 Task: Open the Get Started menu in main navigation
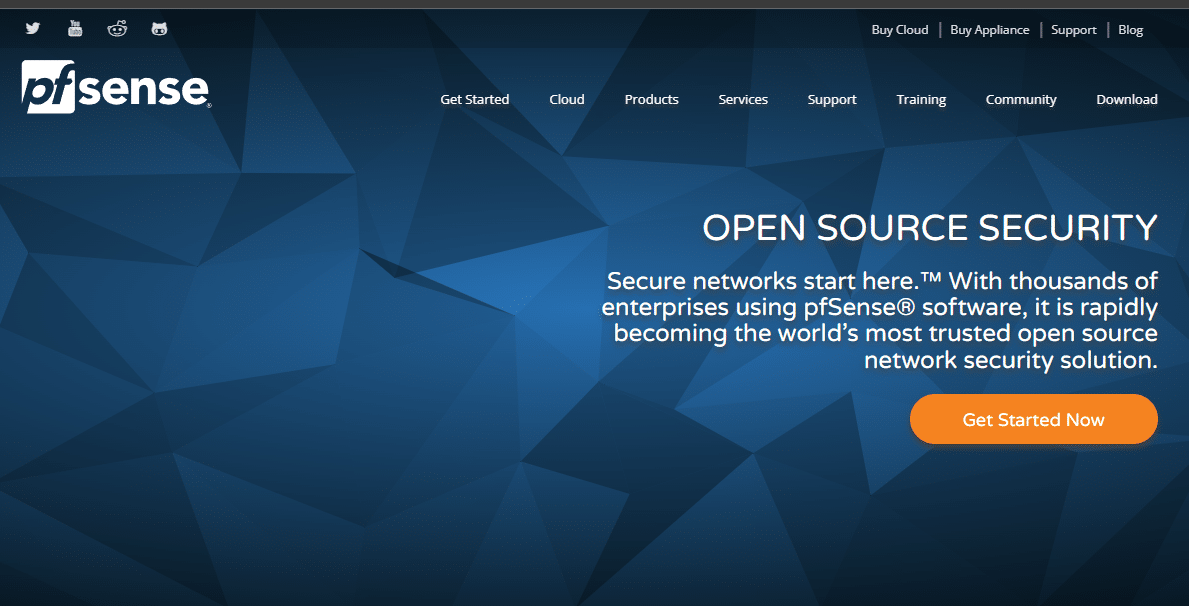(x=474, y=100)
